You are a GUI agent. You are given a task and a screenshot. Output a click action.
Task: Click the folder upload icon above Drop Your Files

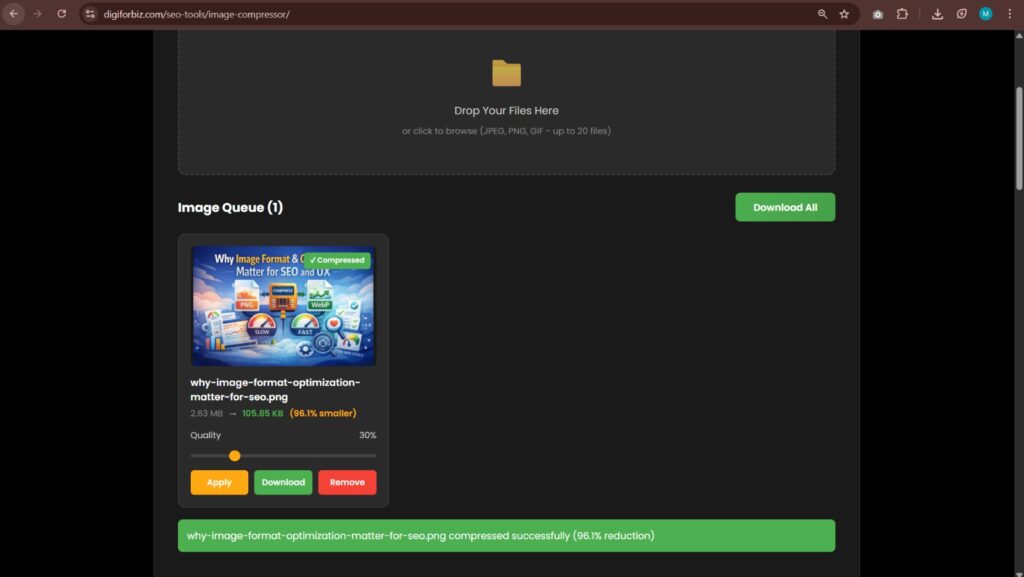(505, 72)
